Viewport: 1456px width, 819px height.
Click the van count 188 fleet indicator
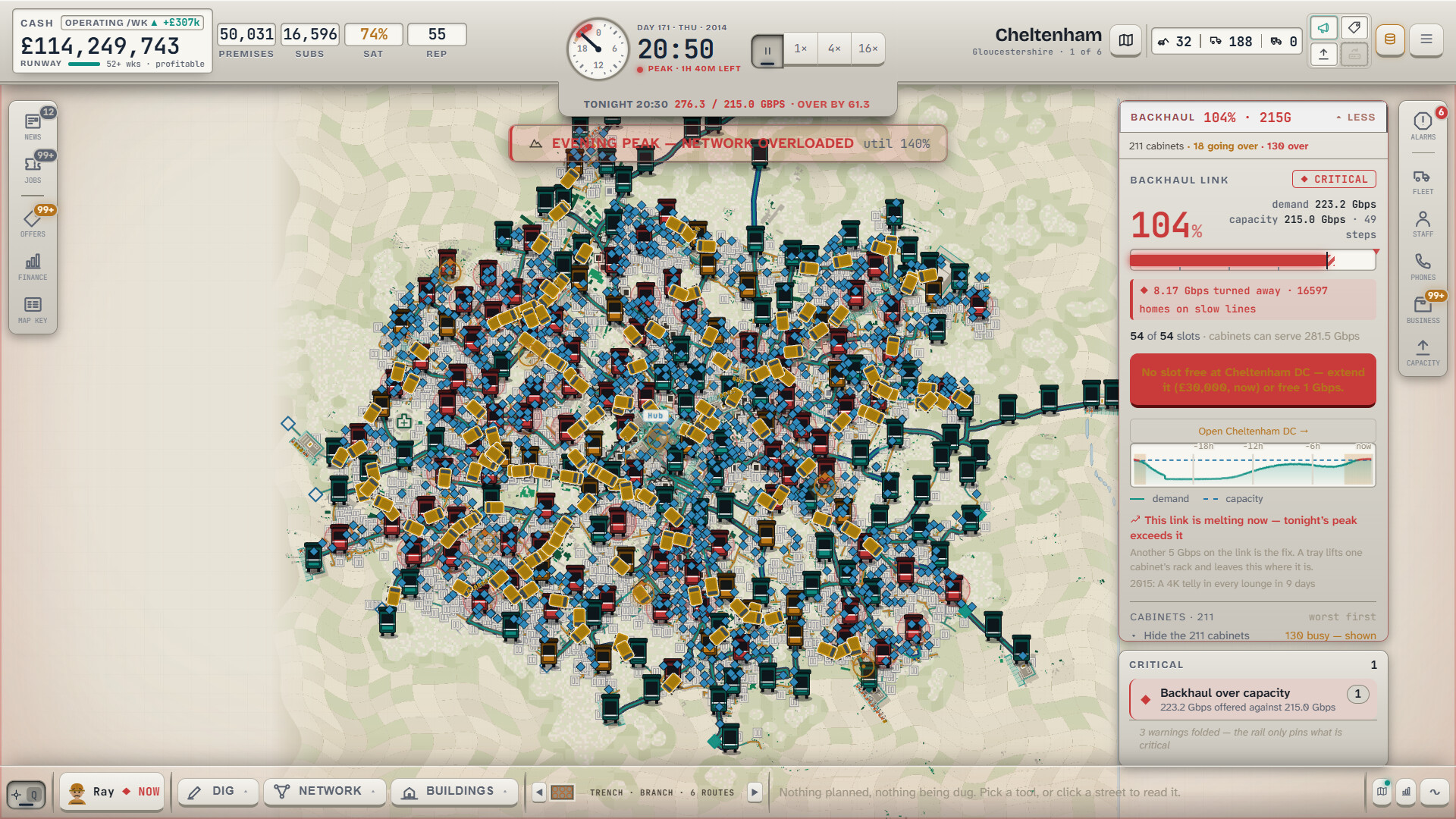point(1230,42)
